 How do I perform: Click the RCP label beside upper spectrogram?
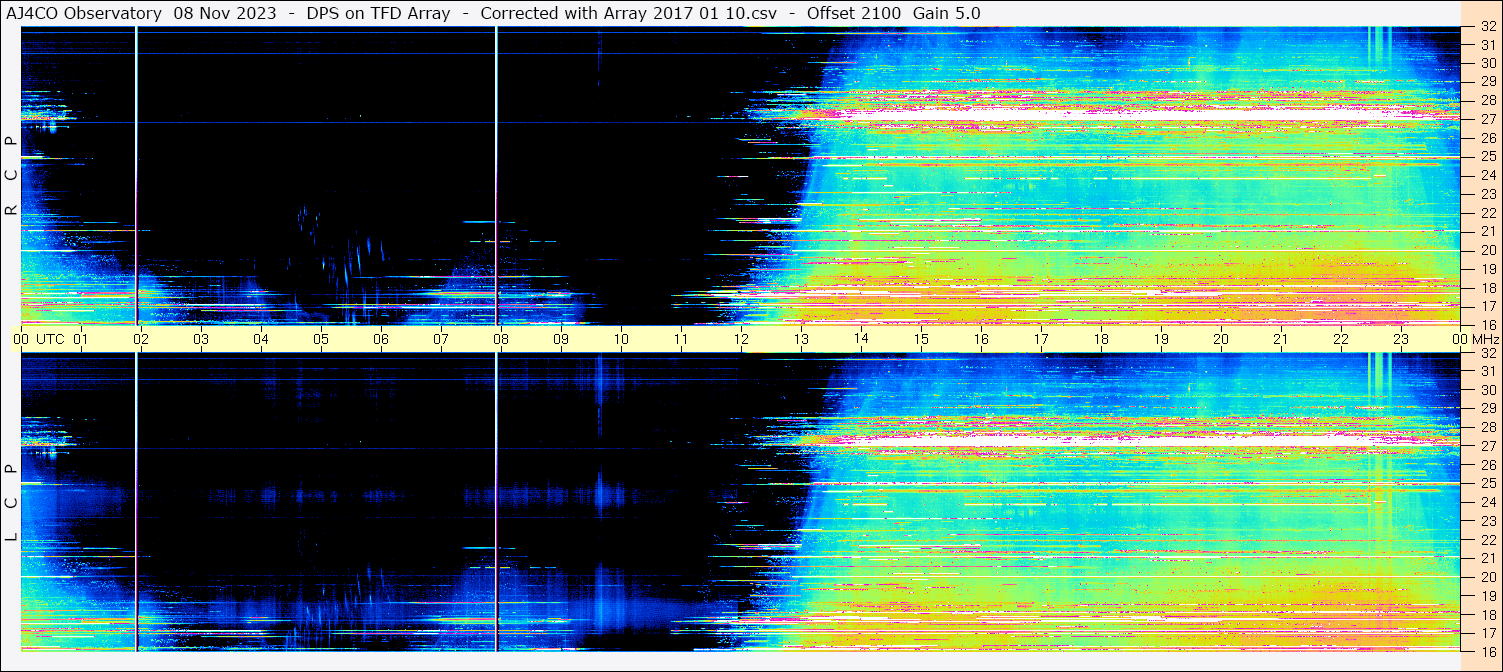pyautogui.click(x=11, y=176)
